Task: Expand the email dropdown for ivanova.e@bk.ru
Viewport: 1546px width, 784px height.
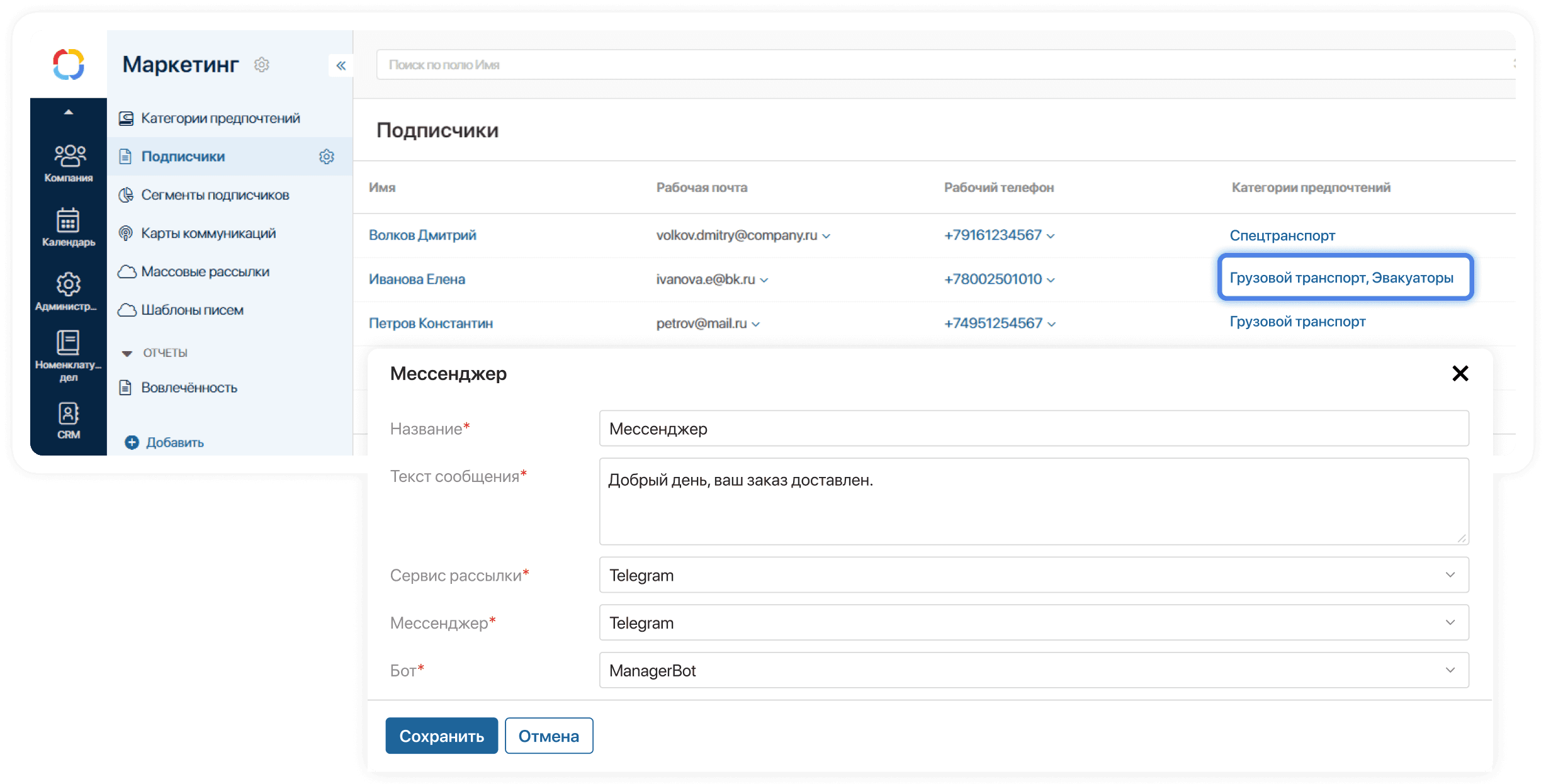Action: [765, 281]
